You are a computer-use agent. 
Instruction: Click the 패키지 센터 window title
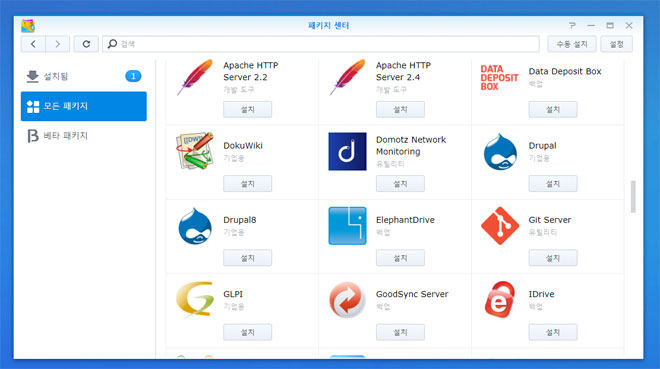pyautogui.click(x=328, y=26)
